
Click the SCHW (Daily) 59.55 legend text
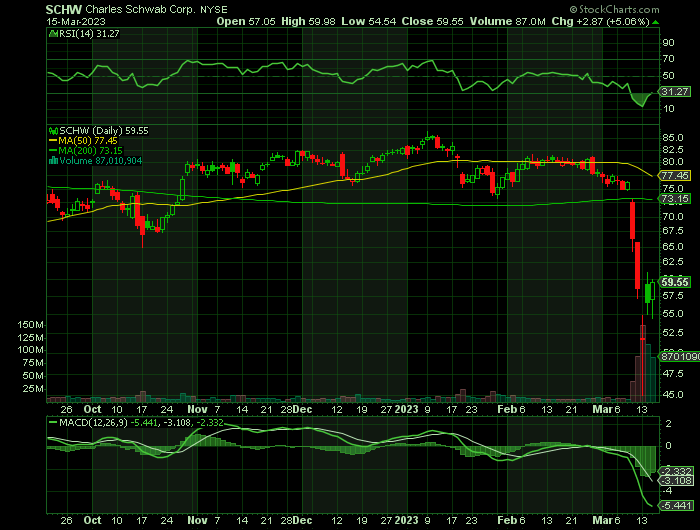(104, 131)
